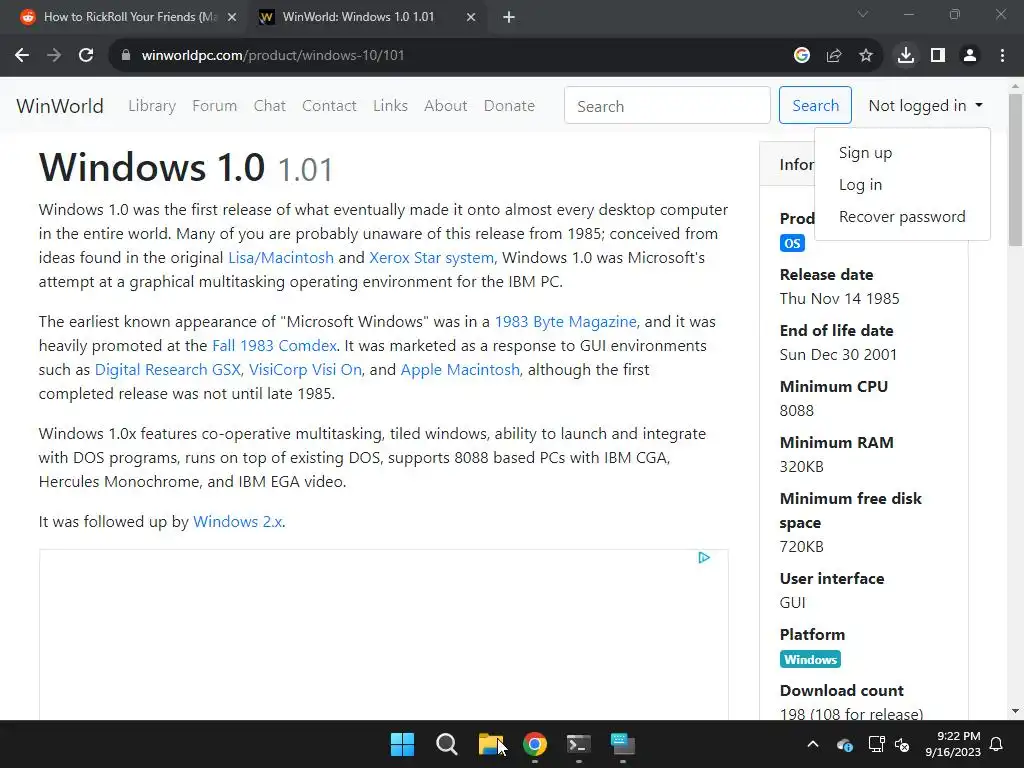Viewport: 1024px width, 768px height.
Task: Open the tab search dropdown chevron
Action: click(x=863, y=14)
